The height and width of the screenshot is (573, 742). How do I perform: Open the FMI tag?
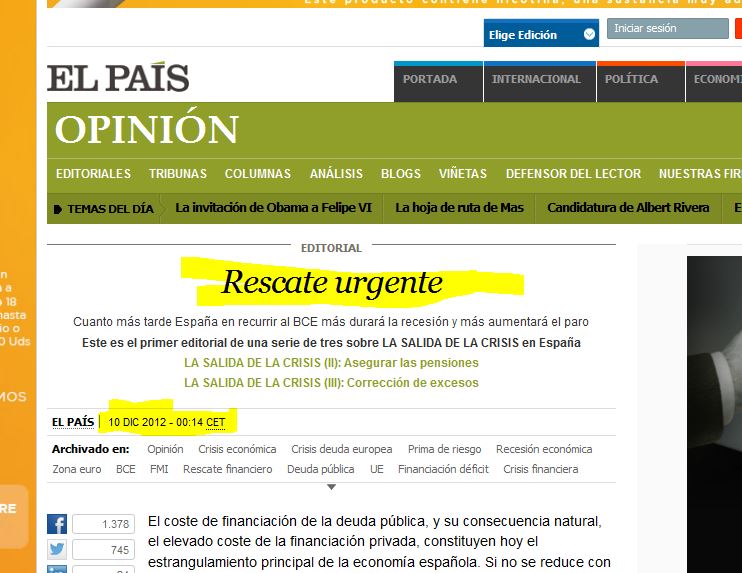click(x=159, y=469)
